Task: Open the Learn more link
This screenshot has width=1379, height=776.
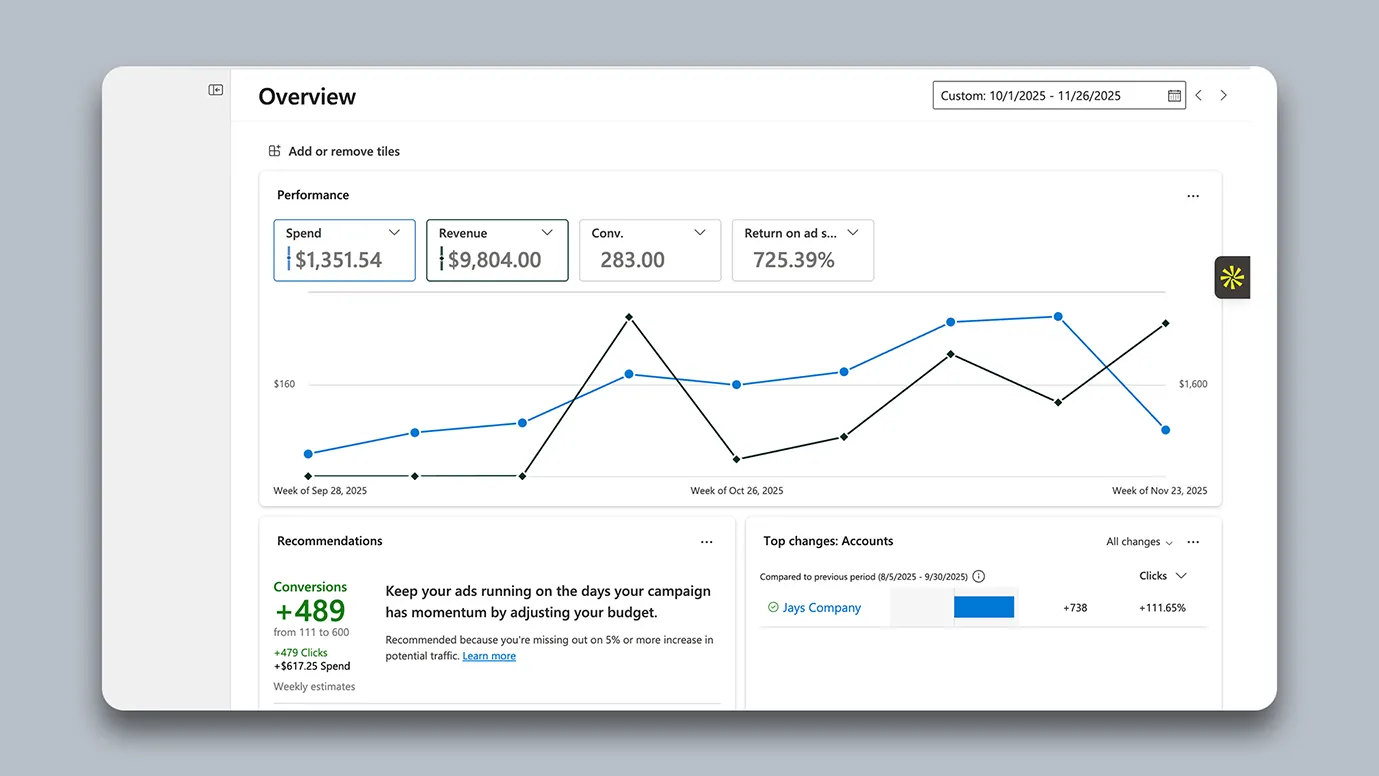Action: [x=489, y=656]
